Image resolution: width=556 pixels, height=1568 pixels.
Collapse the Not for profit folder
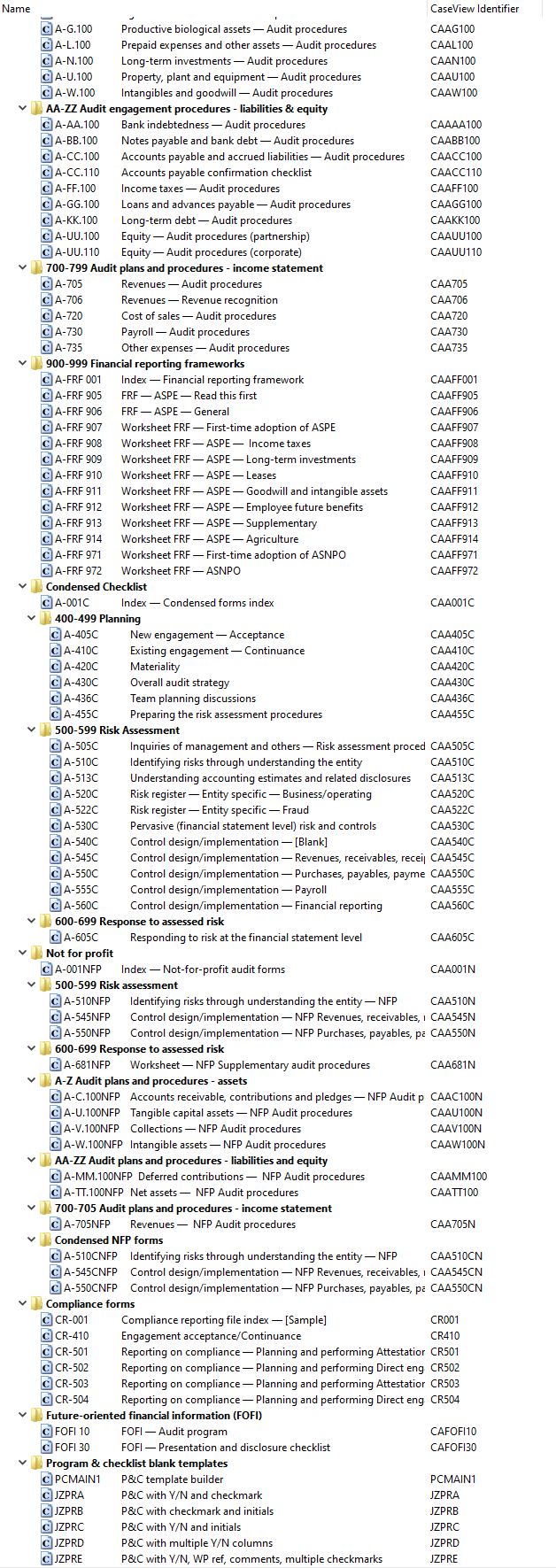click(x=23, y=954)
